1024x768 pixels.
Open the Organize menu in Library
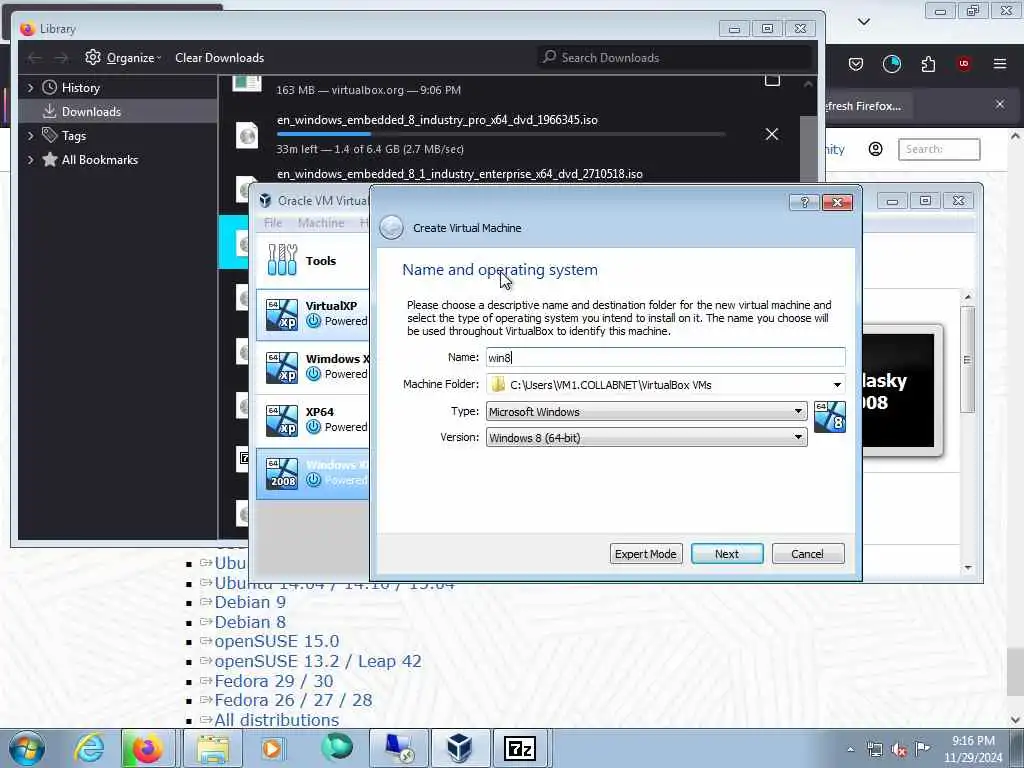(123, 57)
